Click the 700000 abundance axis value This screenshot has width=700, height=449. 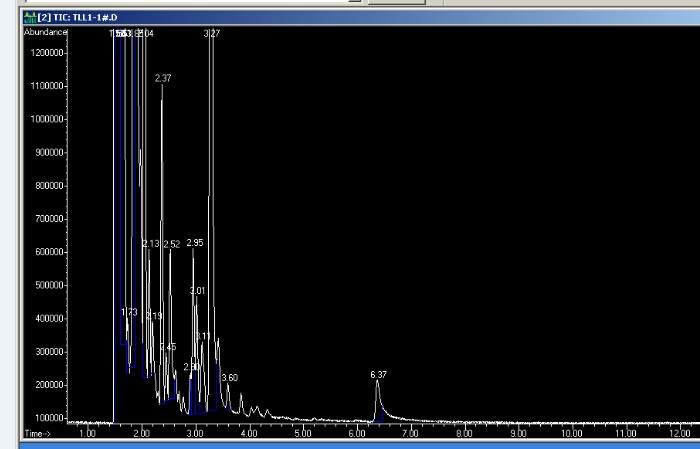(x=49, y=219)
